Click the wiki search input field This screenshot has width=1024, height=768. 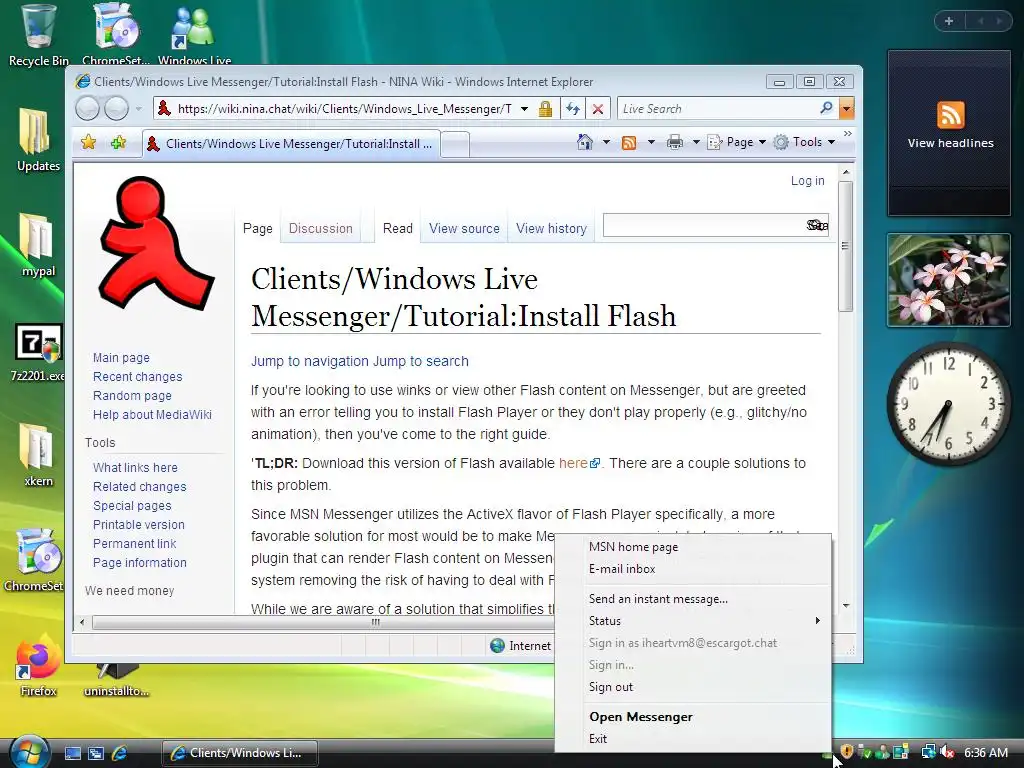pyautogui.click(x=704, y=225)
